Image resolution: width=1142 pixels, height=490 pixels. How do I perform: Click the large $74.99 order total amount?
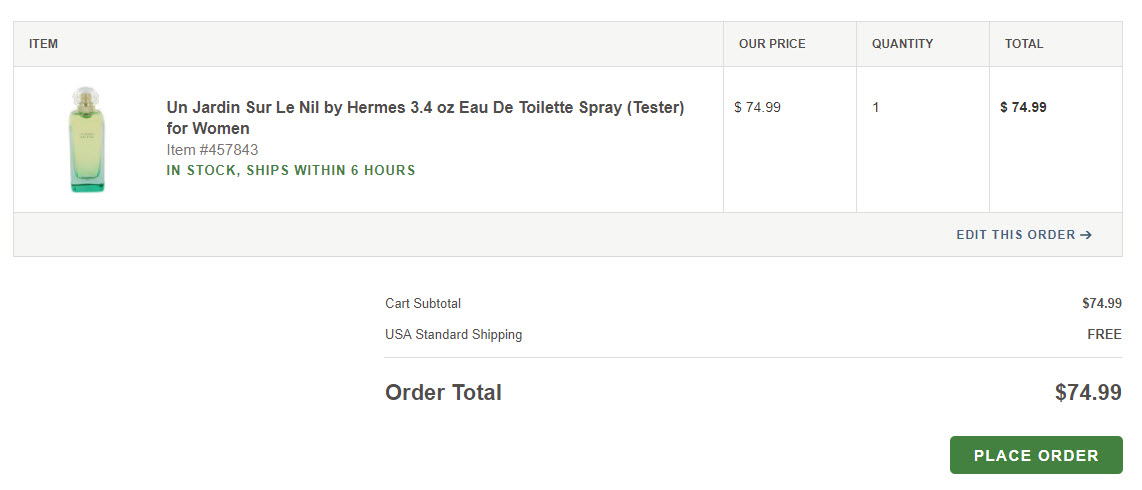point(1088,392)
